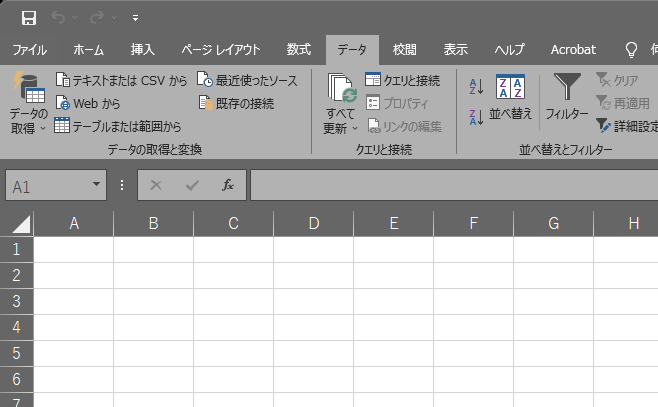Select row 3 header
This screenshot has height=407, width=658.
point(16,302)
